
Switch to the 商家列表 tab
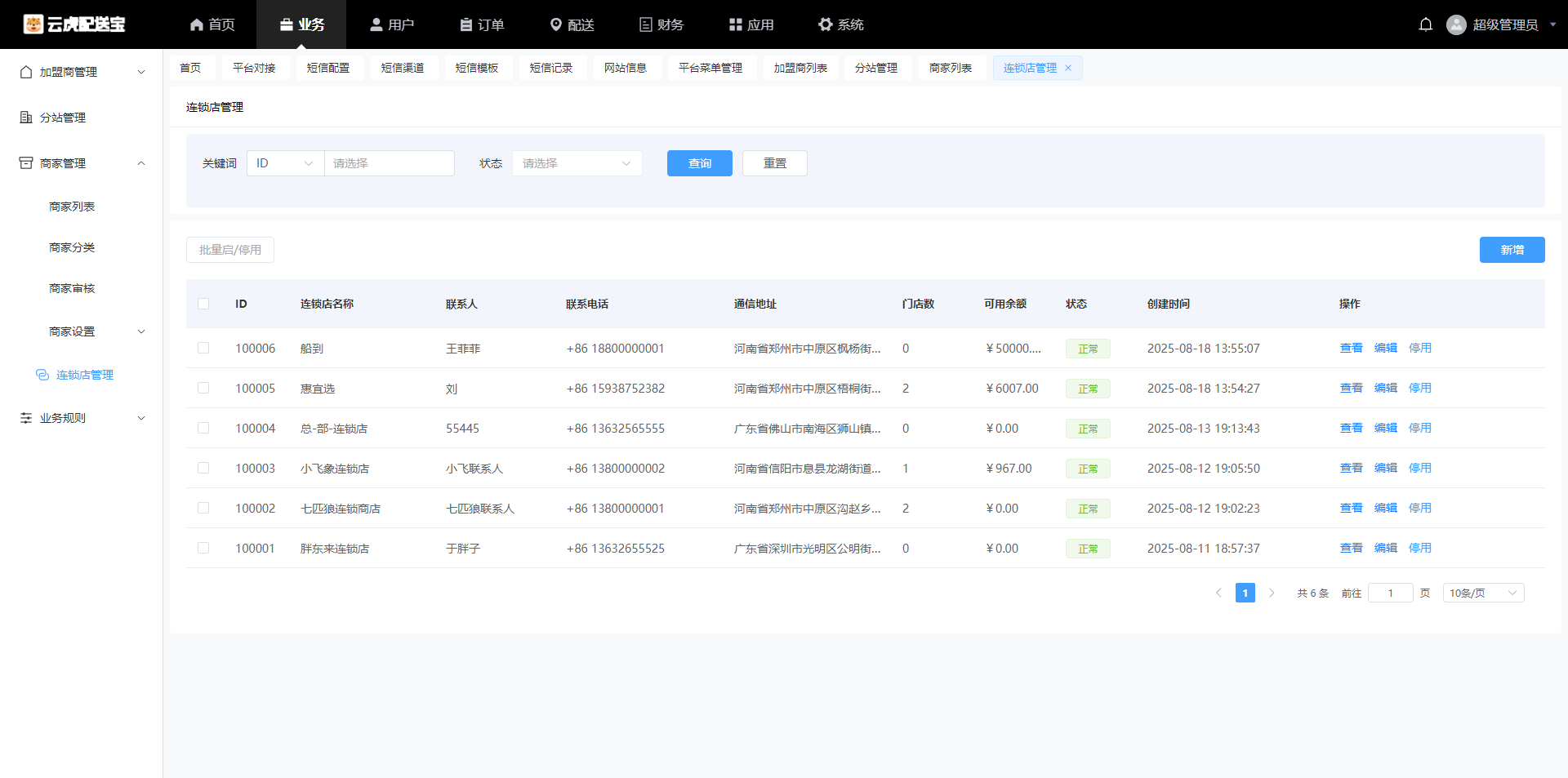[951, 69]
